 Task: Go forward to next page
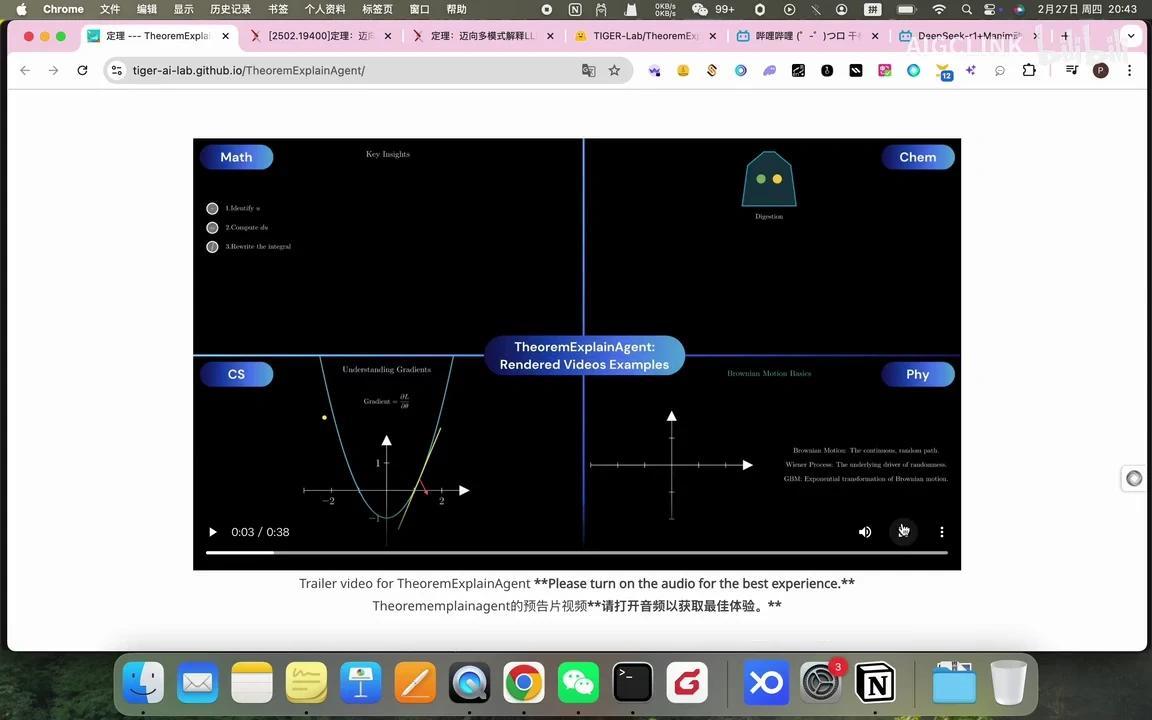point(54,71)
